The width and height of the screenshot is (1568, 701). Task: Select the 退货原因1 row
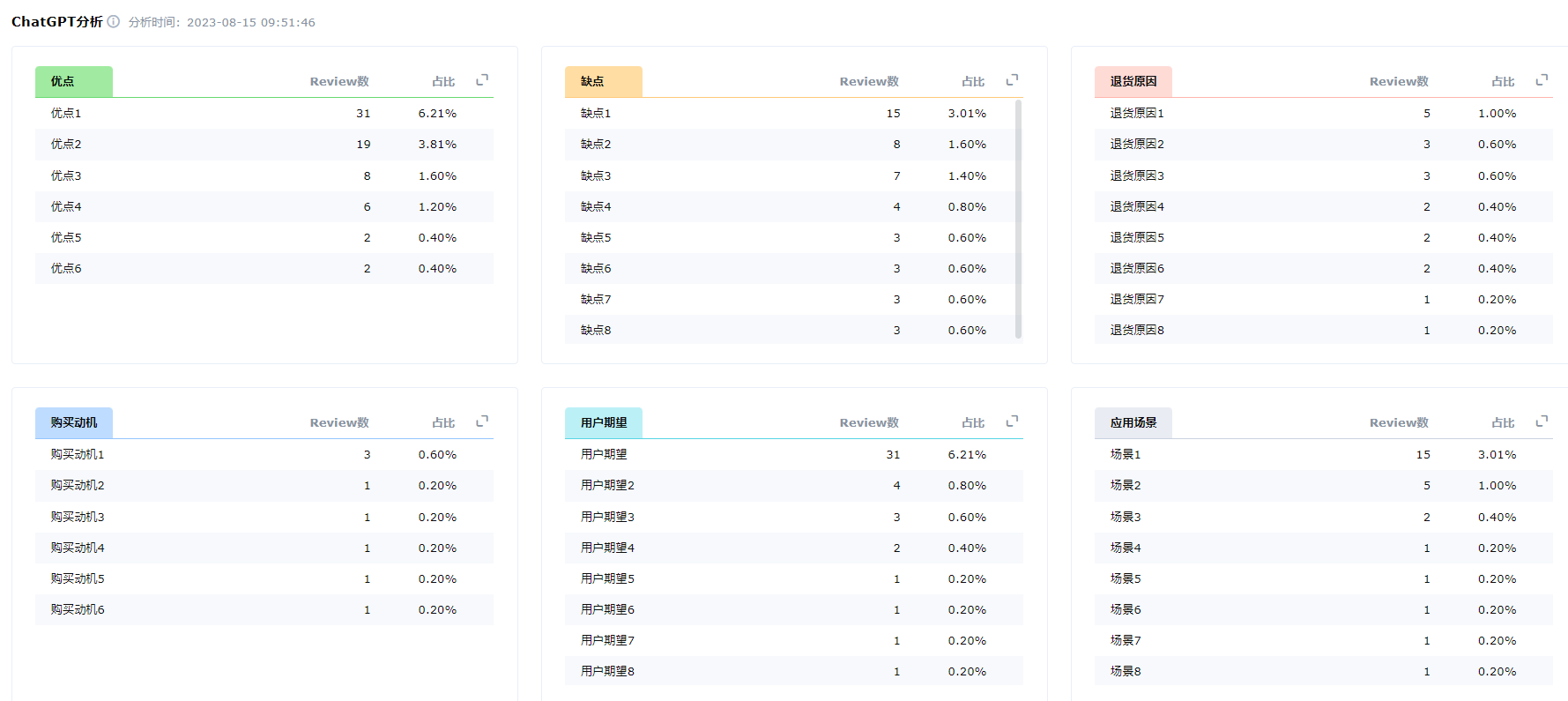[x=1324, y=113]
